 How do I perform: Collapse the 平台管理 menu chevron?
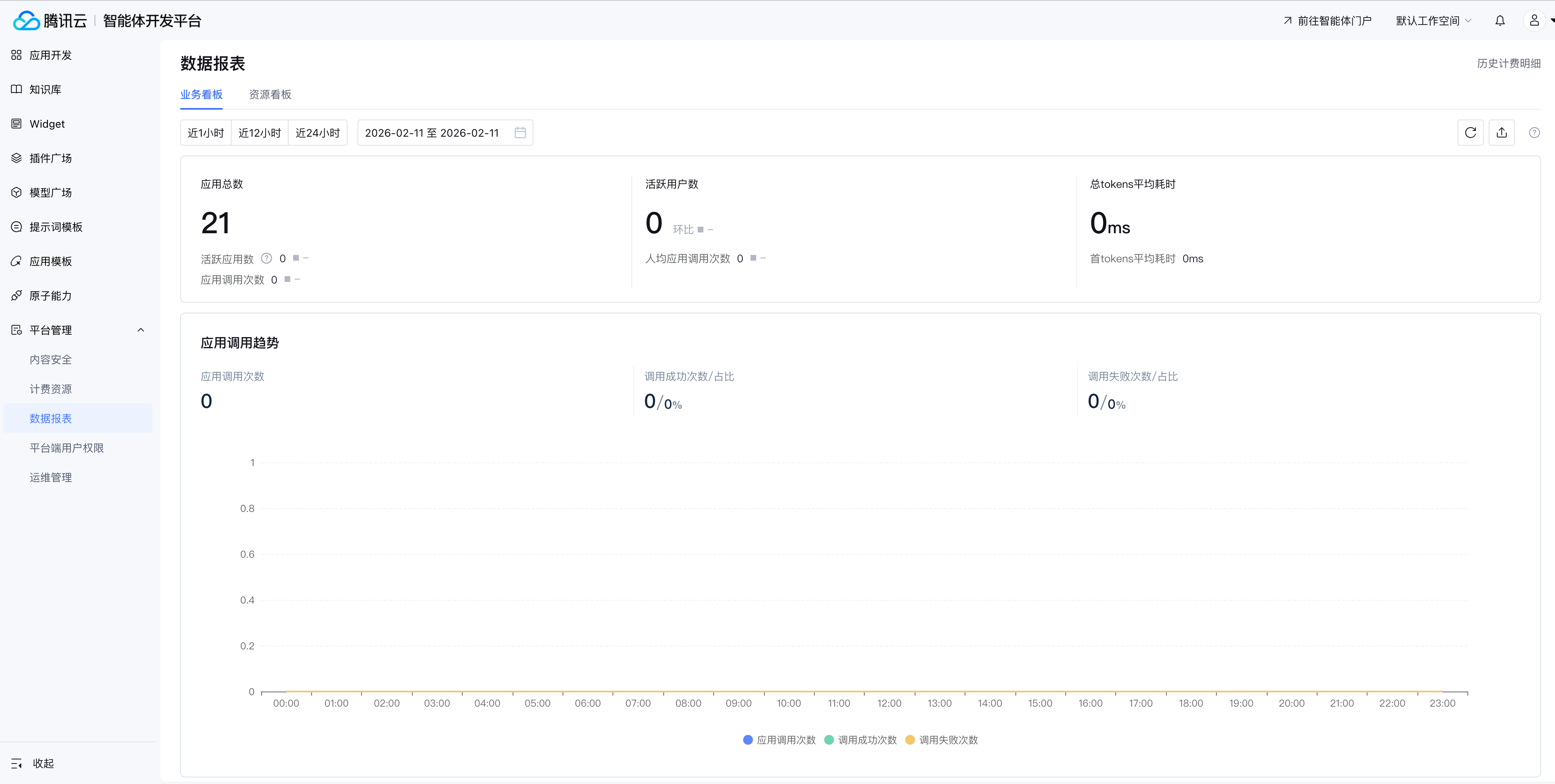pyautogui.click(x=141, y=330)
